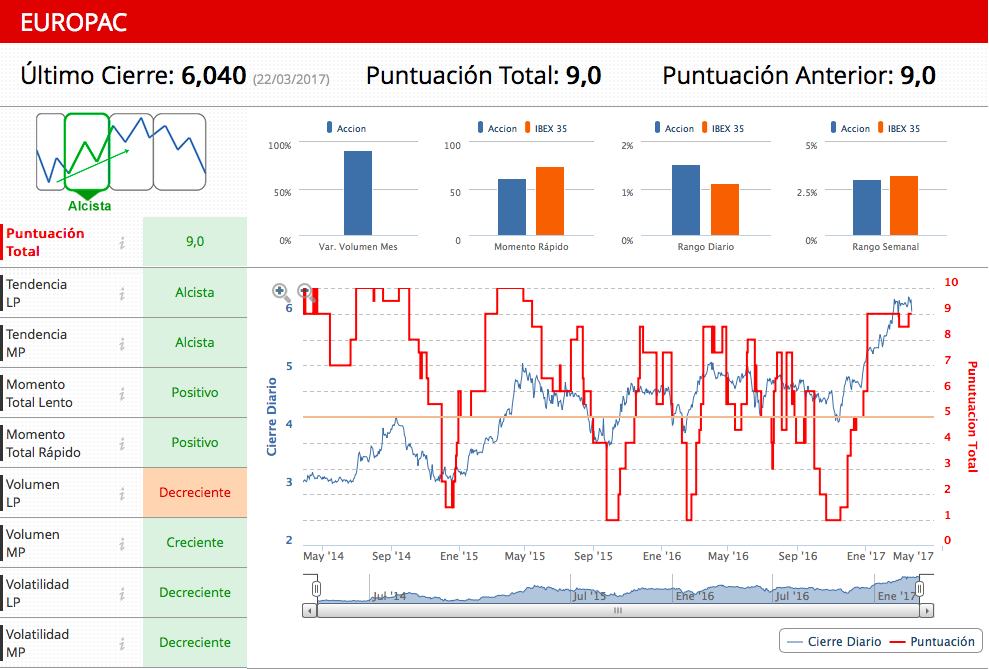Click the blue Accion bar in Rango Diario
The width and height of the screenshot is (989, 669).
pyautogui.click(x=686, y=200)
